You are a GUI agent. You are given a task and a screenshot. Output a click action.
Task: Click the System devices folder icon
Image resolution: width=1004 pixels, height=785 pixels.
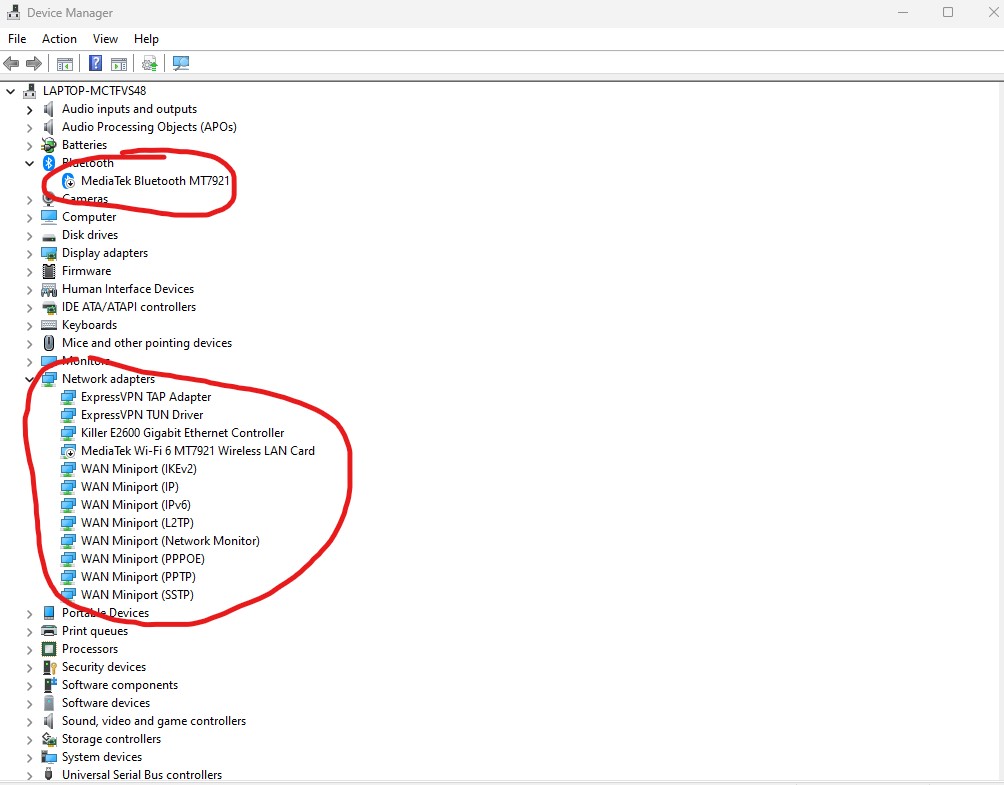click(49, 757)
